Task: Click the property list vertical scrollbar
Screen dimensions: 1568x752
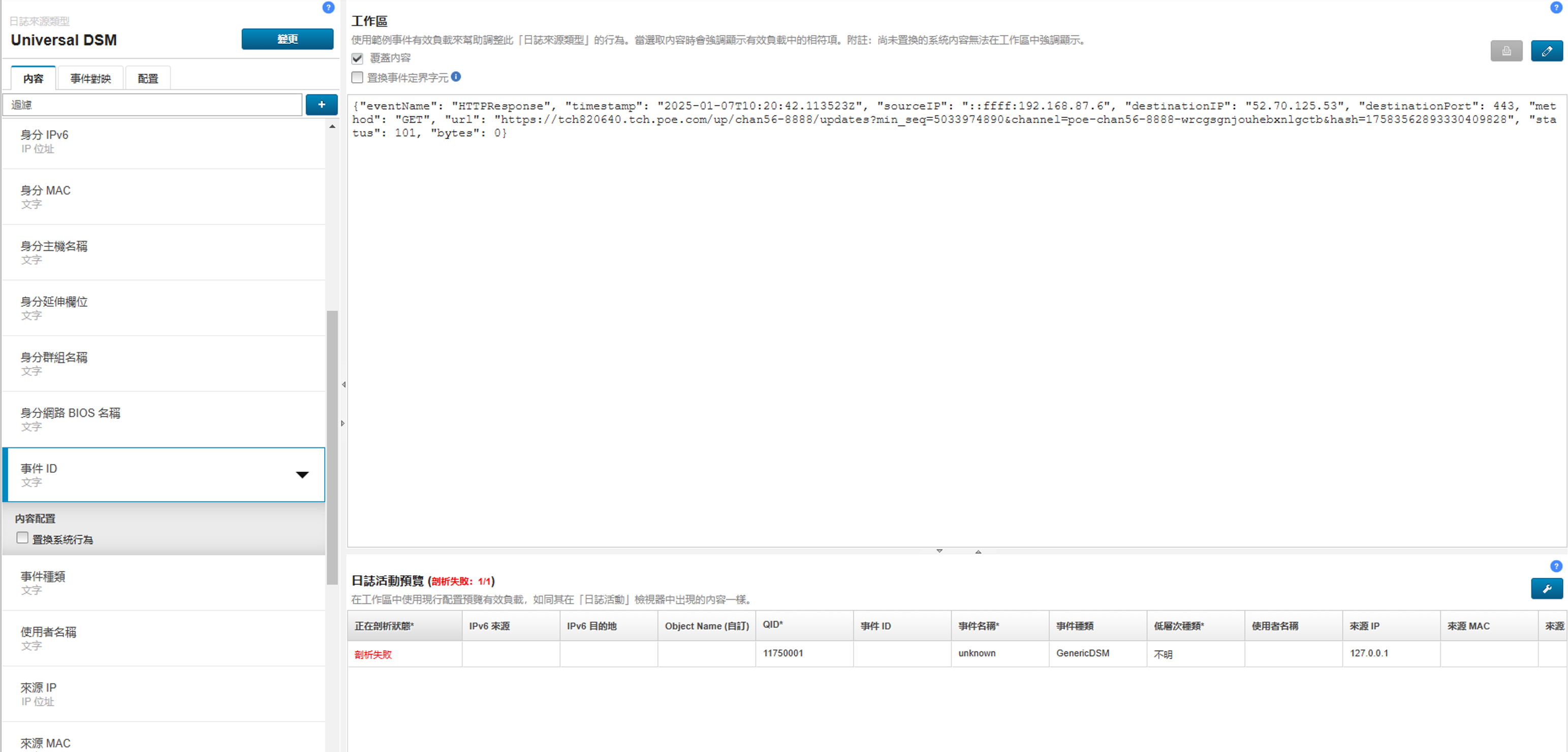Action: 332,447
